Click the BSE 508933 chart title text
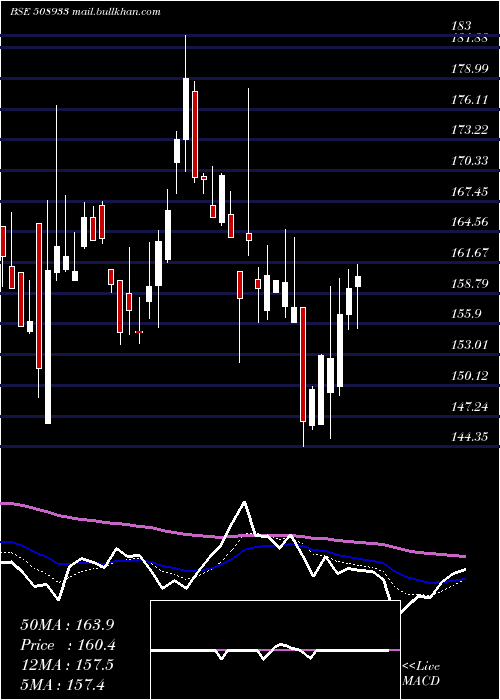Image resolution: width=500 pixels, height=700 pixels. click(x=39, y=12)
